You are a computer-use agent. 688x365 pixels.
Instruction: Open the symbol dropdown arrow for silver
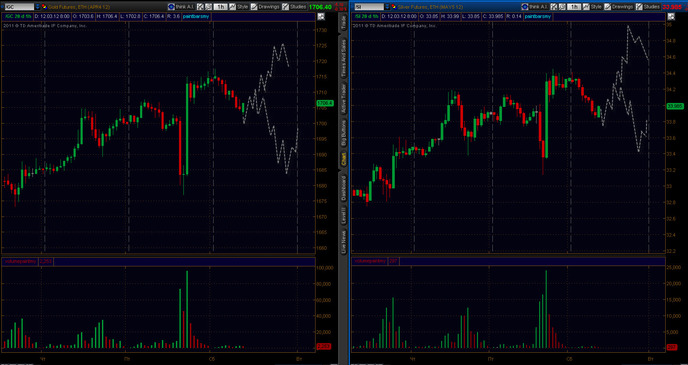(x=387, y=7)
